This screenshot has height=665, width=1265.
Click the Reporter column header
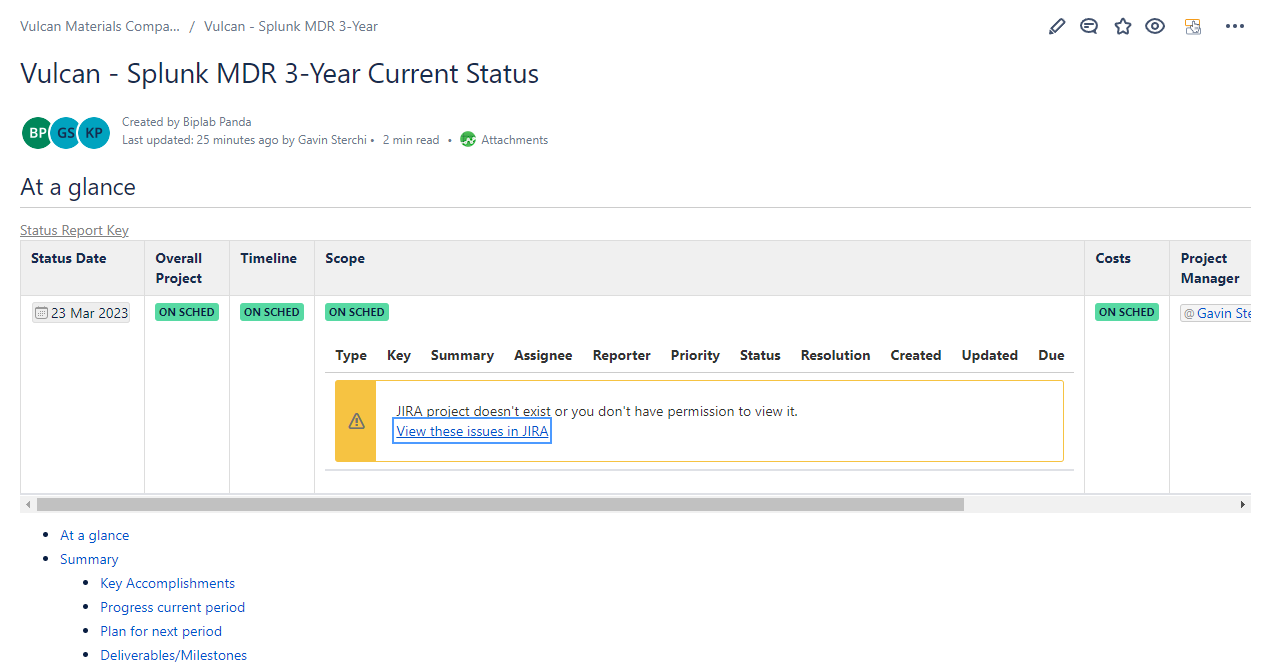(622, 355)
